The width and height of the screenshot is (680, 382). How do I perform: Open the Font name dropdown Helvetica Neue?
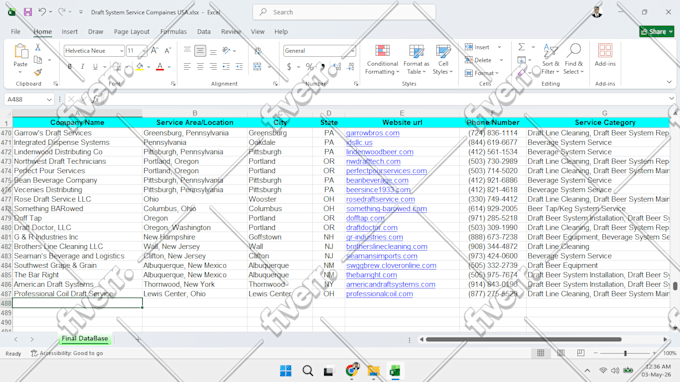pos(121,51)
